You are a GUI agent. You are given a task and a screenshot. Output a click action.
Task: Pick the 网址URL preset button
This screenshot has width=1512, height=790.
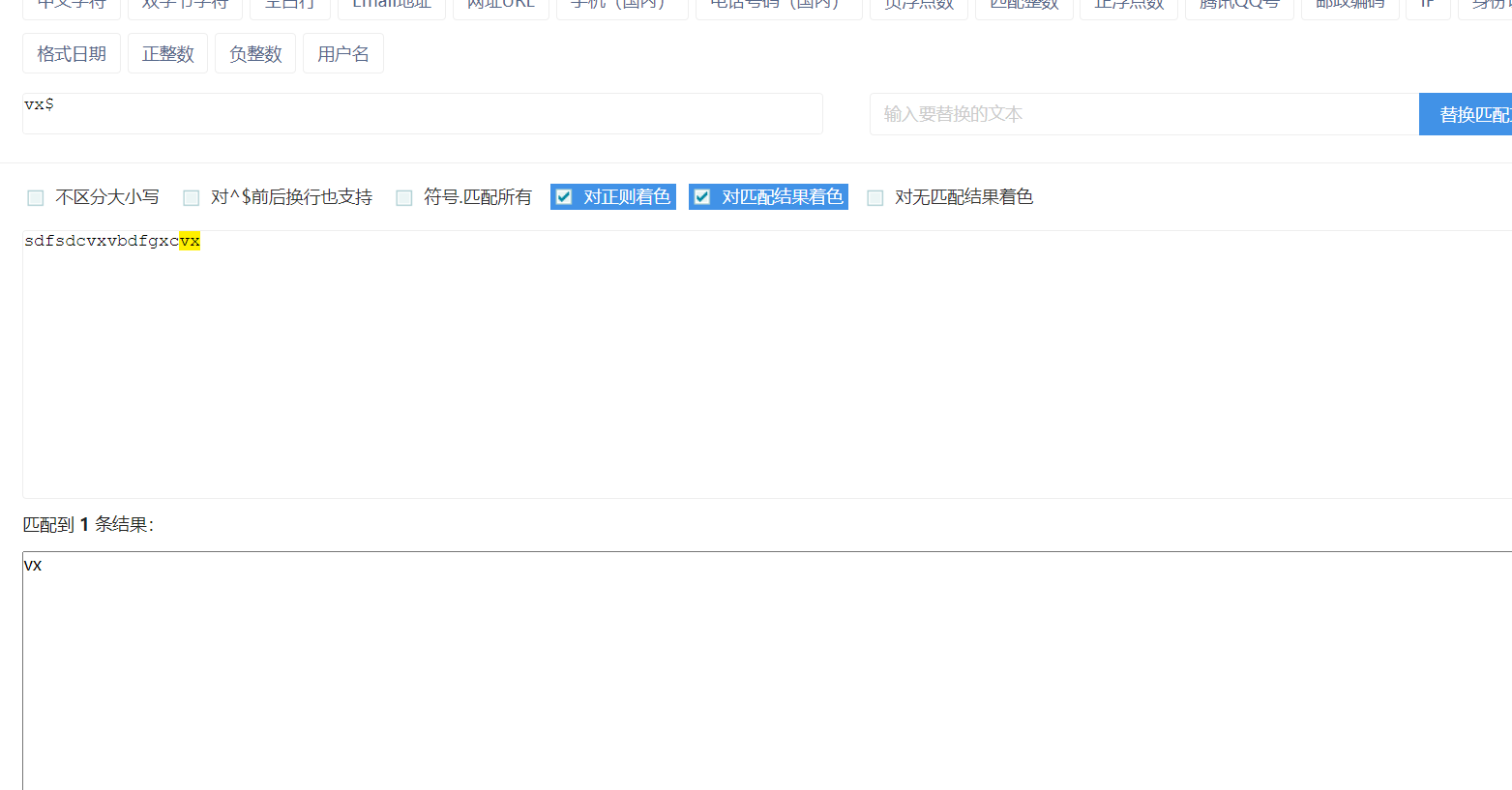pyautogui.click(x=501, y=8)
